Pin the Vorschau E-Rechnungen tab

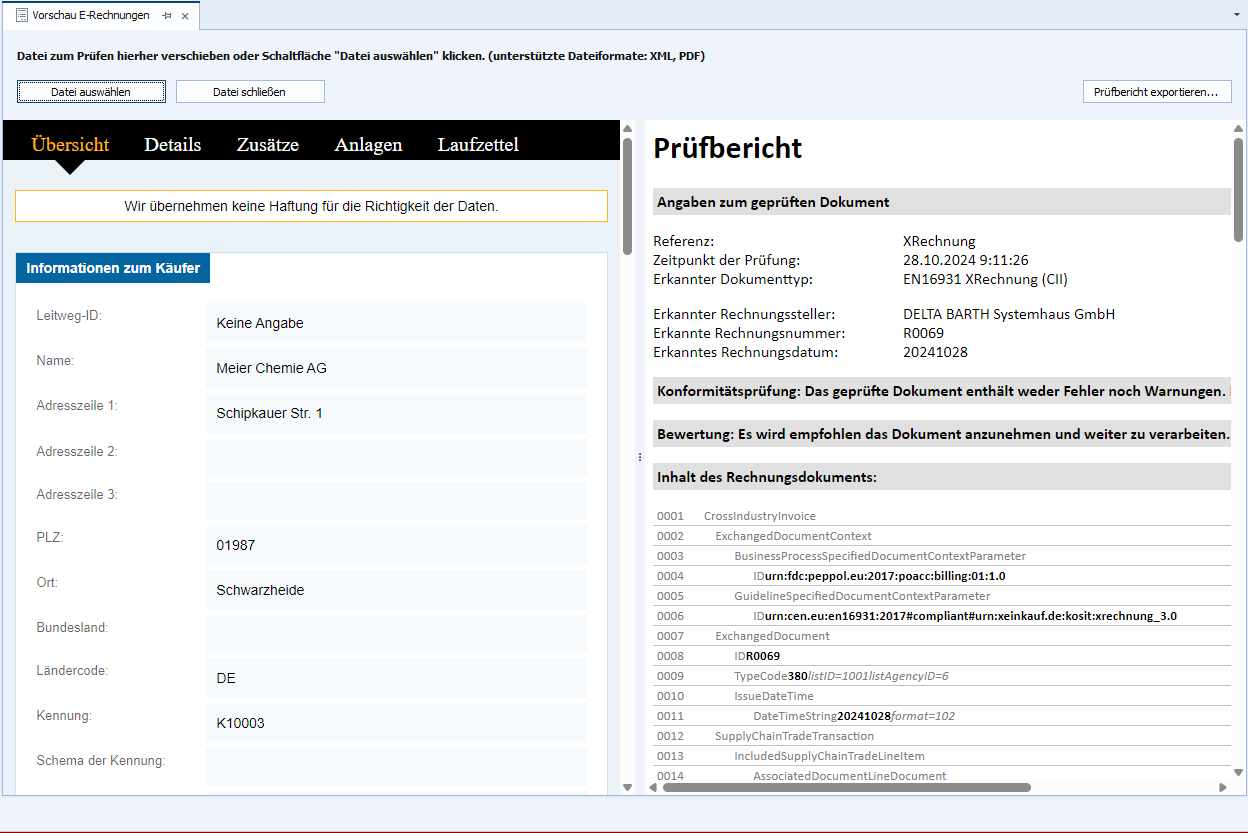(x=167, y=16)
